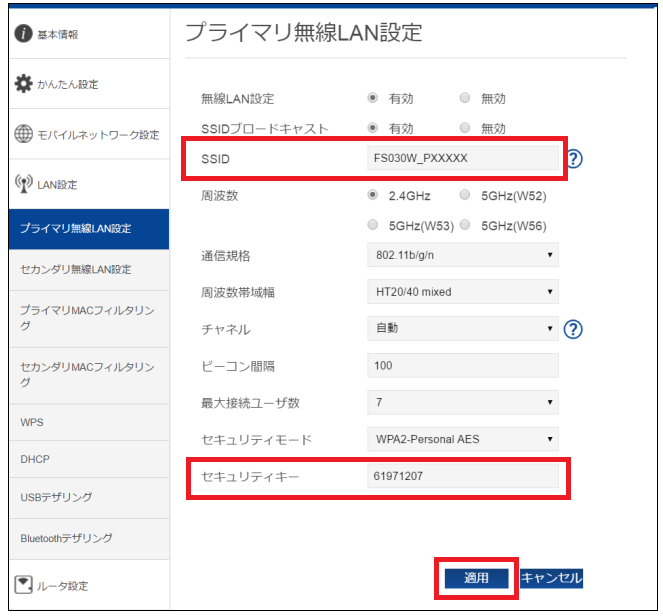This screenshot has height=616, width=663.
Task: Open セカンダリ無線LAN設定 in the sidebar
Action: pos(76,270)
